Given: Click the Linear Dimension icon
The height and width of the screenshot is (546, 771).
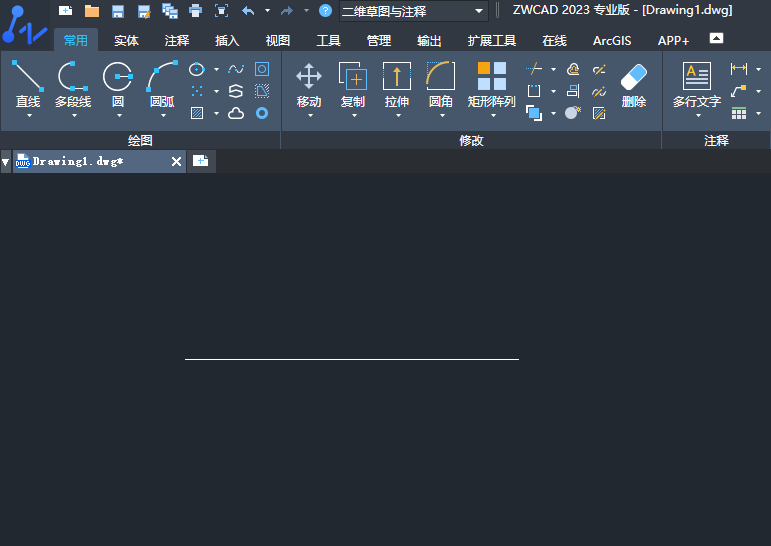Looking at the screenshot, I should [x=739, y=69].
